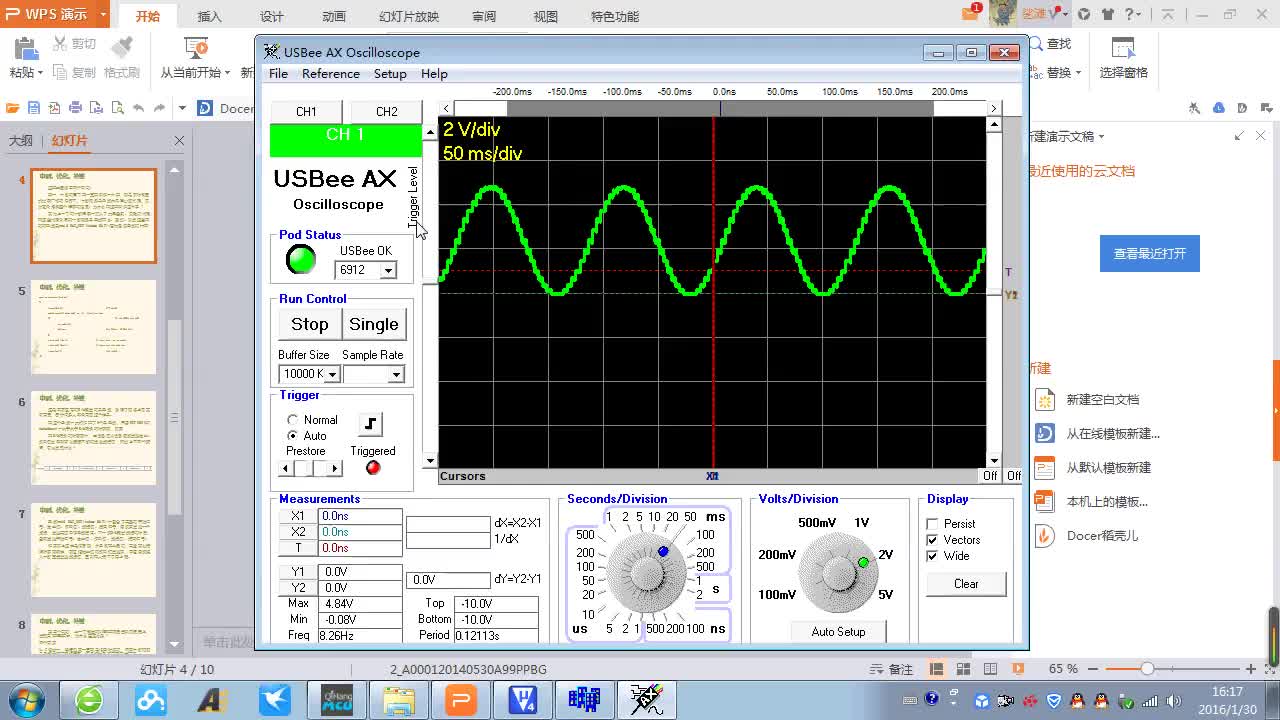1280x720 pixels.
Task: Click the last cursor Off toggle
Action: click(1014, 476)
